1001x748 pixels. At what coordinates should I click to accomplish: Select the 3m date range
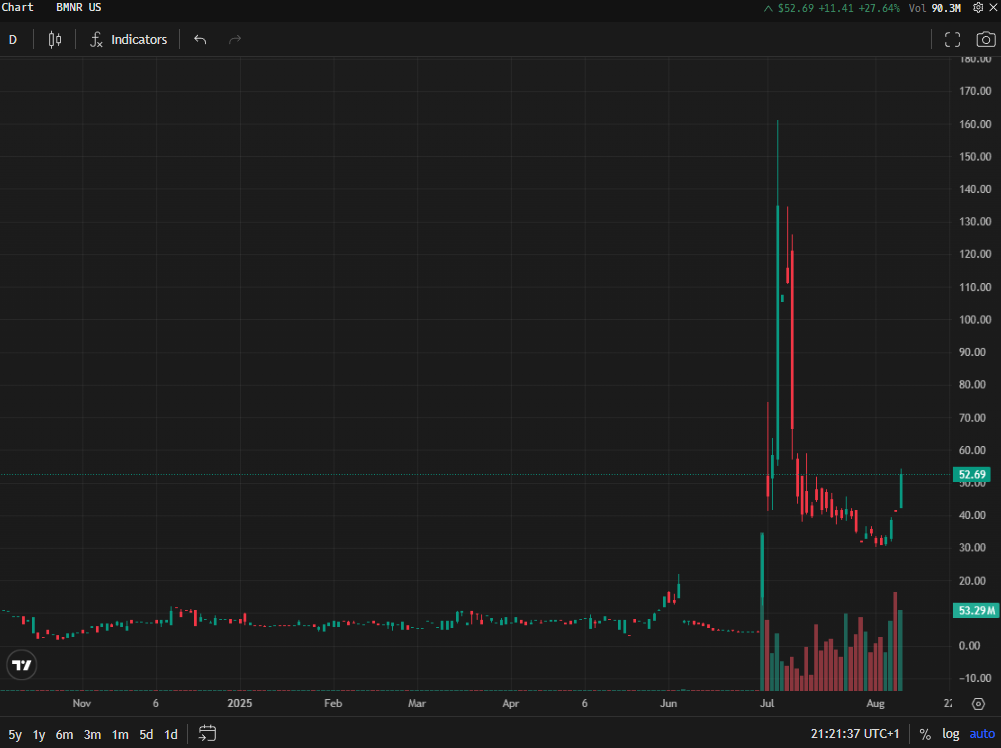tap(92, 735)
